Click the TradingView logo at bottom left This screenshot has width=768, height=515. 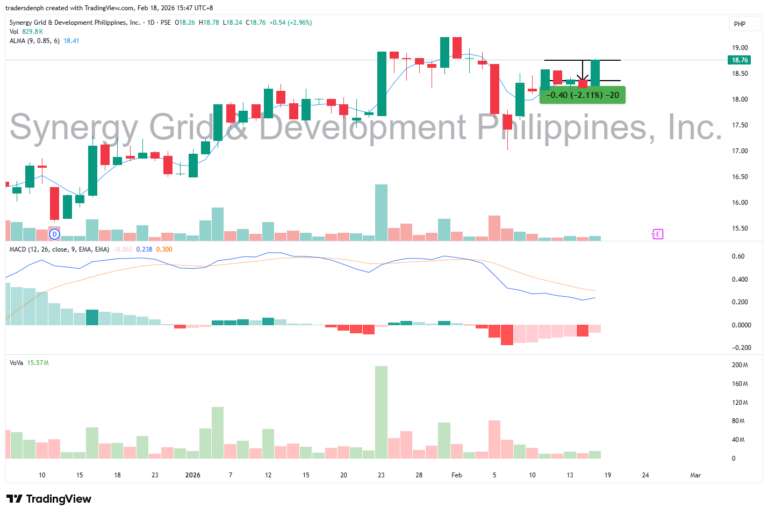48,498
